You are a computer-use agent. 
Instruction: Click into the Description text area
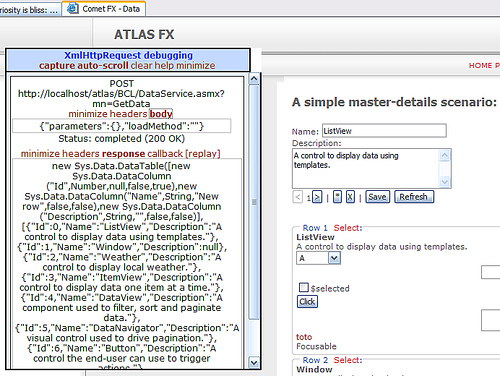coord(366,168)
